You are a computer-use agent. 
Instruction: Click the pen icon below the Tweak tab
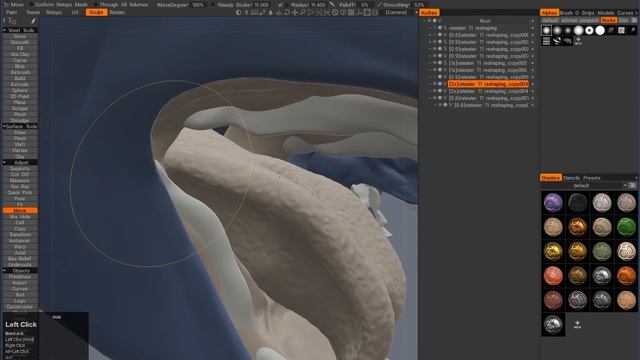pos(33,21)
